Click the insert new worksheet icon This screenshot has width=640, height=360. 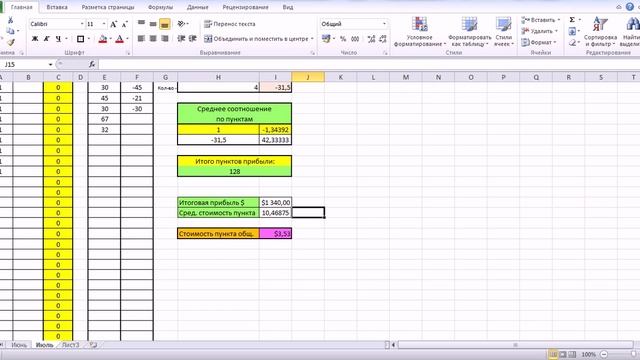pos(93,345)
